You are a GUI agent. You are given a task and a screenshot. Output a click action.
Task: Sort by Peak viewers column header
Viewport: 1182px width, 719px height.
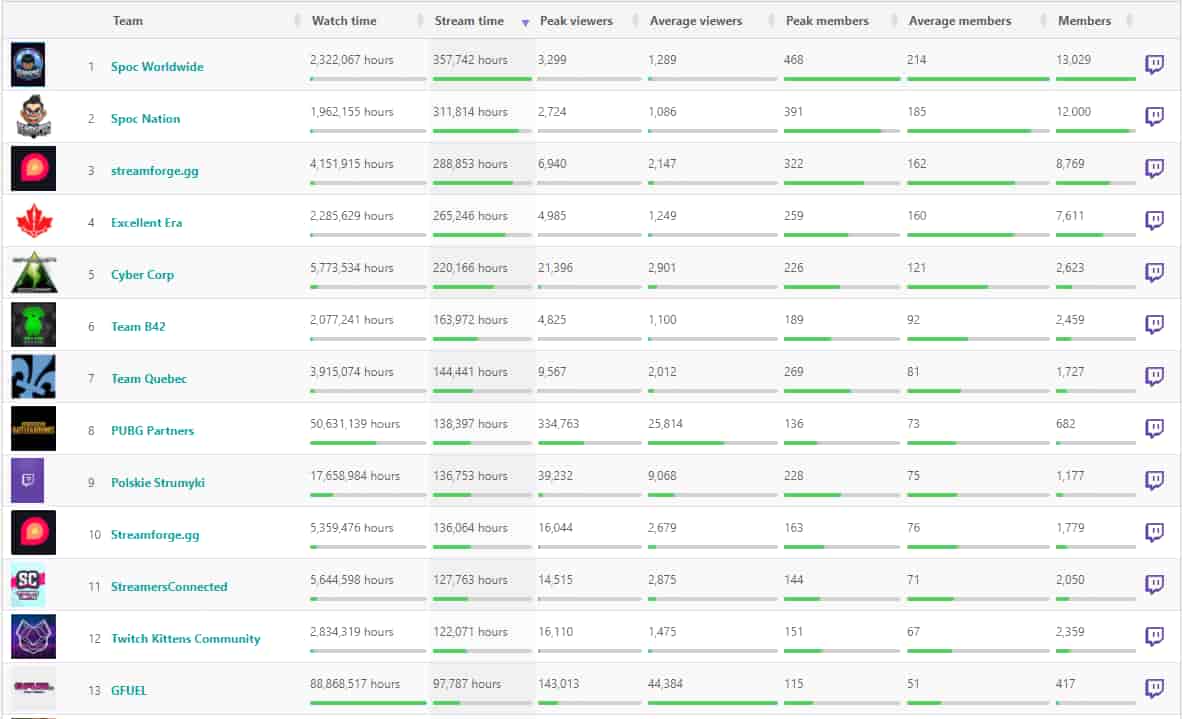tap(576, 21)
